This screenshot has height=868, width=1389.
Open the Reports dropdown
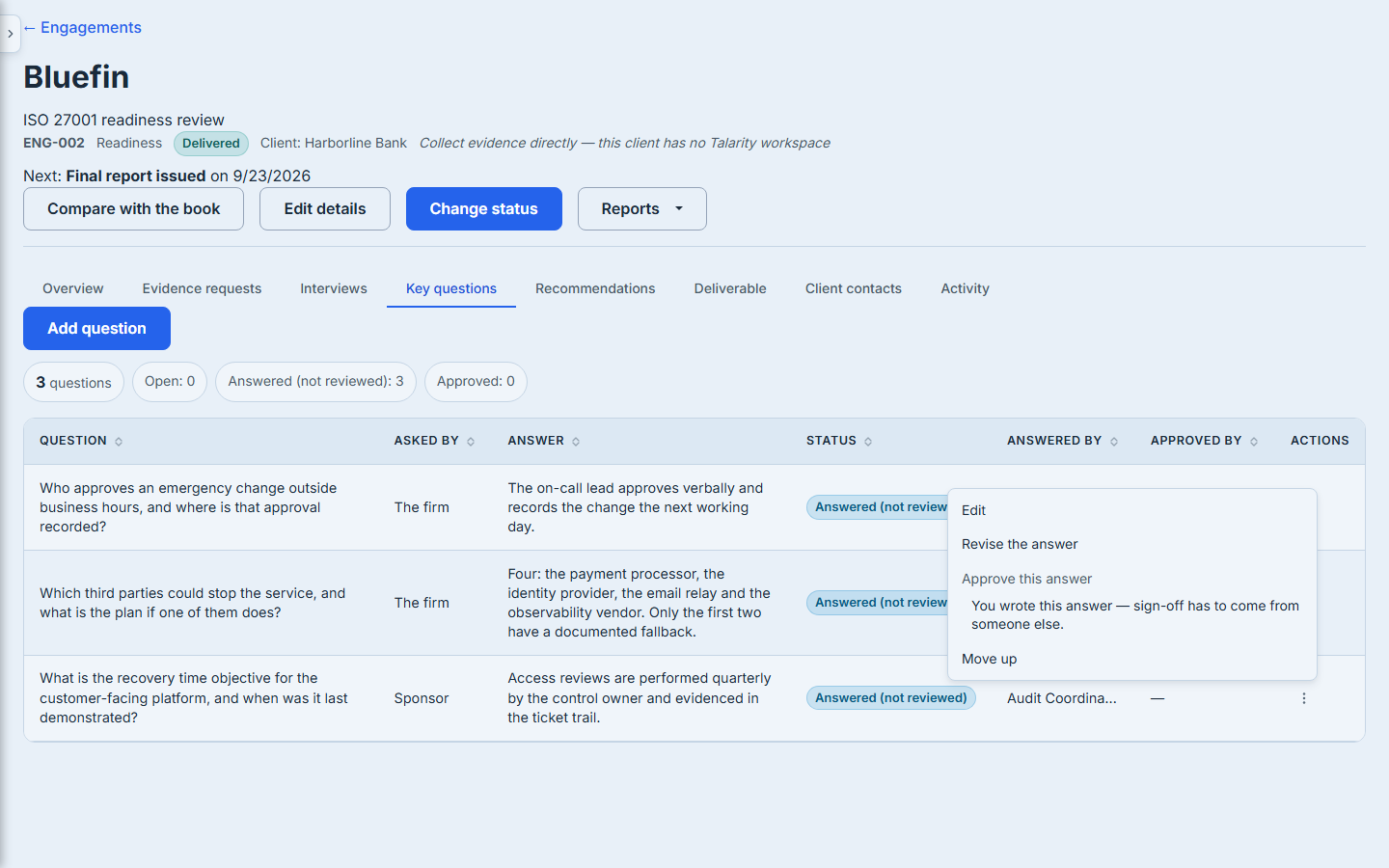click(642, 208)
